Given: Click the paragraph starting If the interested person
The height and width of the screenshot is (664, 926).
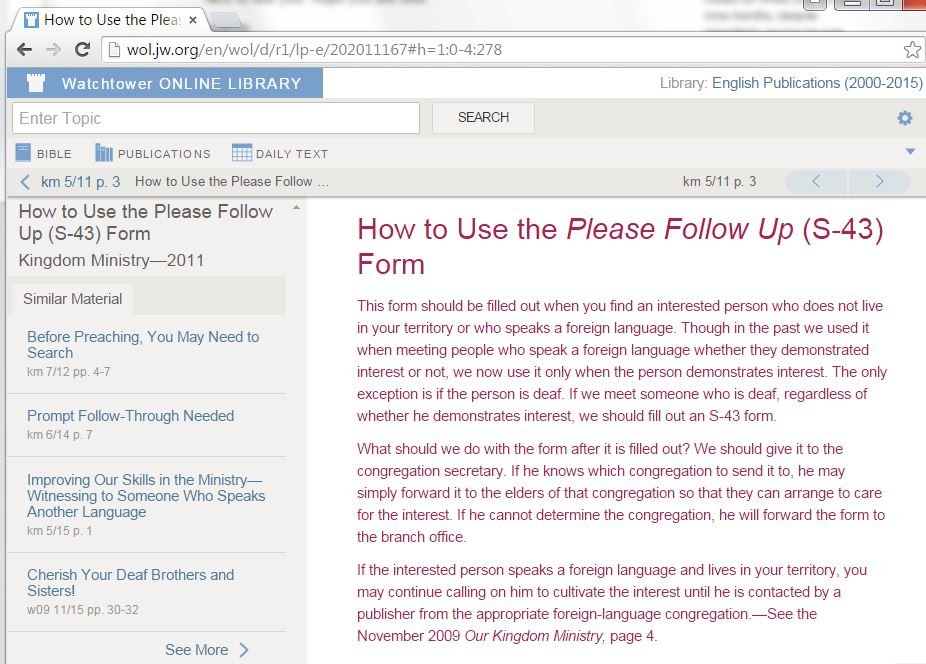Looking at the screenshot, I should [612, 603].
